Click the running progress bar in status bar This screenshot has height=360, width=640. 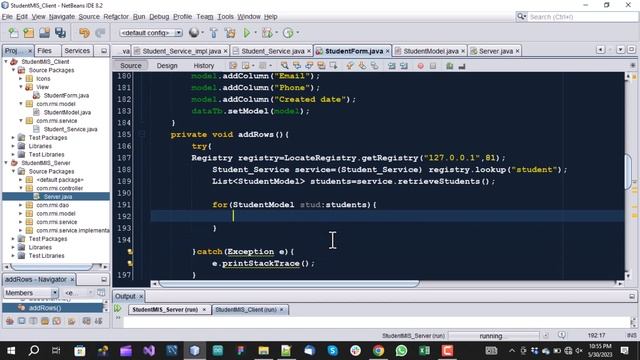tap(493, 336)
